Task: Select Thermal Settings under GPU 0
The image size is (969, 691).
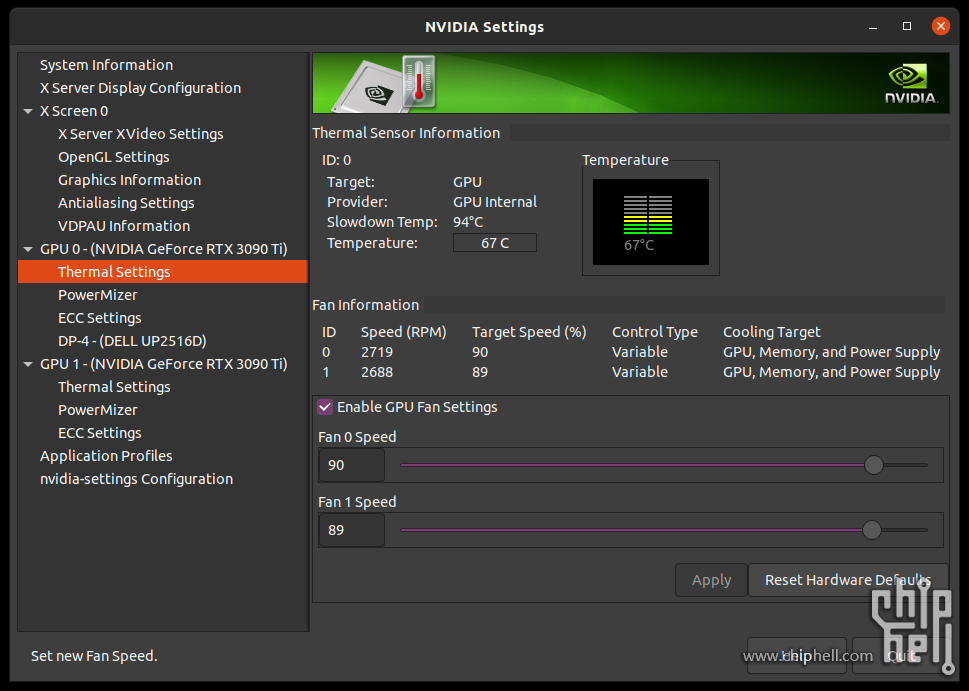Action: [163, 272]
